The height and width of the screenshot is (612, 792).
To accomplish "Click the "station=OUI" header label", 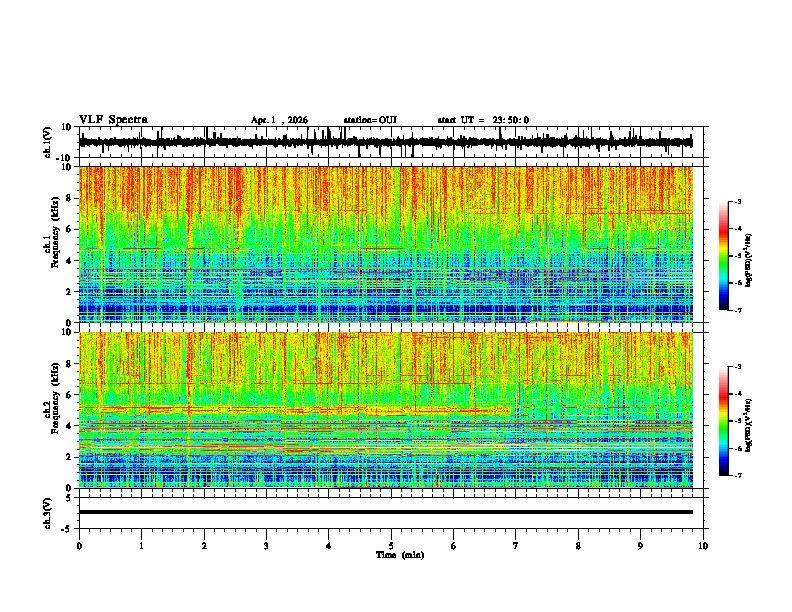I will point(370,120).
